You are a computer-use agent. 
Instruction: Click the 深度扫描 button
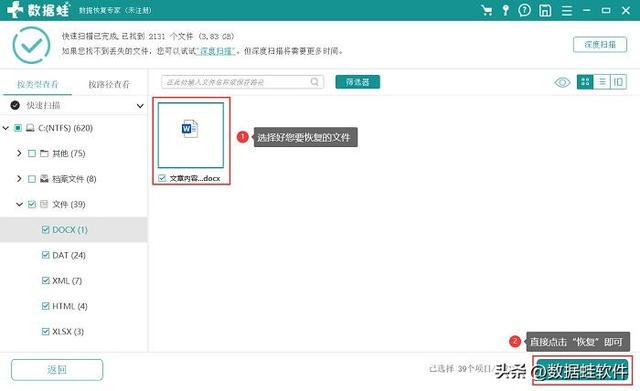pos(600,44)
